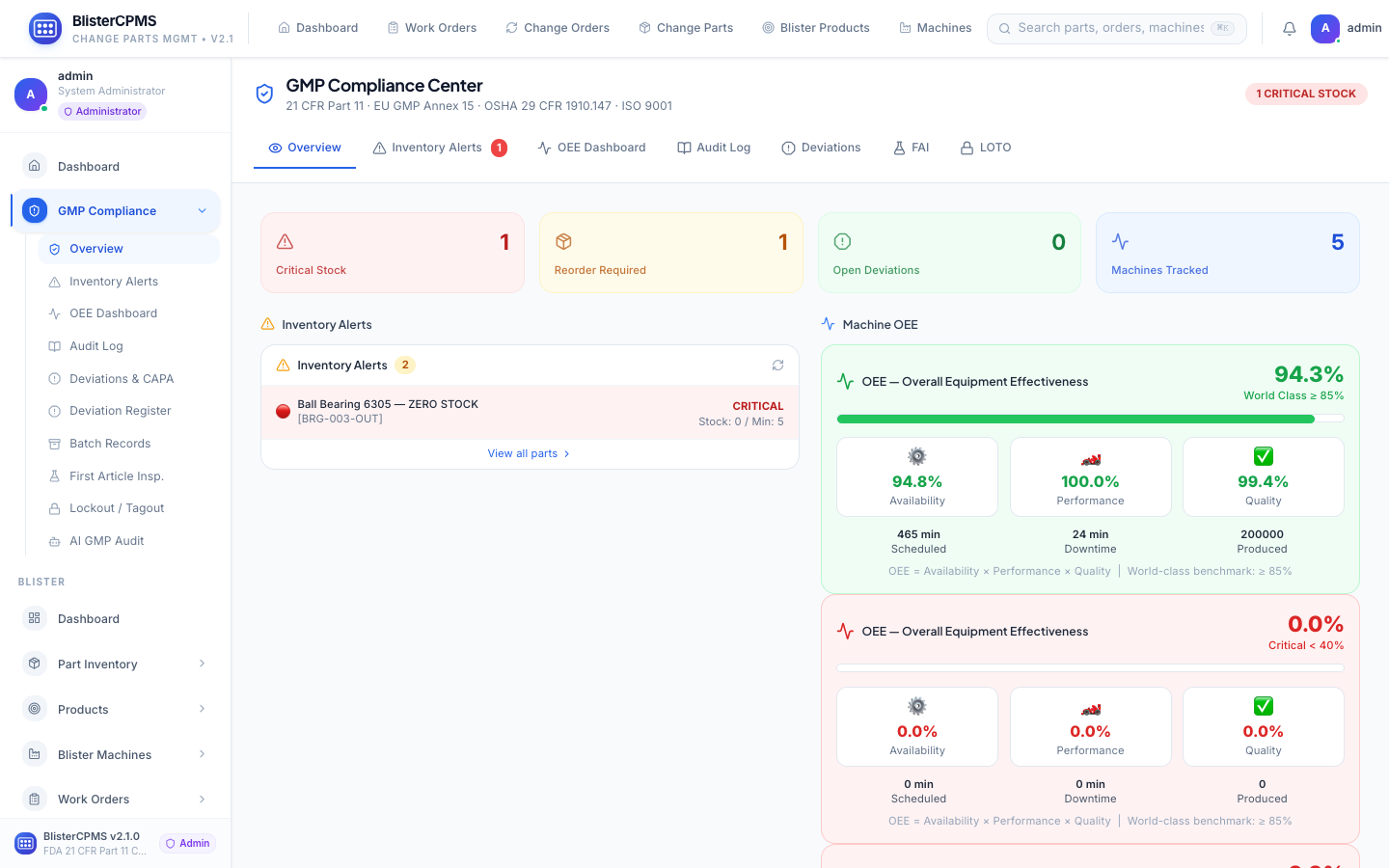The width and height of the screenshot is (1389, 868).
Task: Click the Performance race car icon at 100.0%
Action: click(x=1091, y=459)
